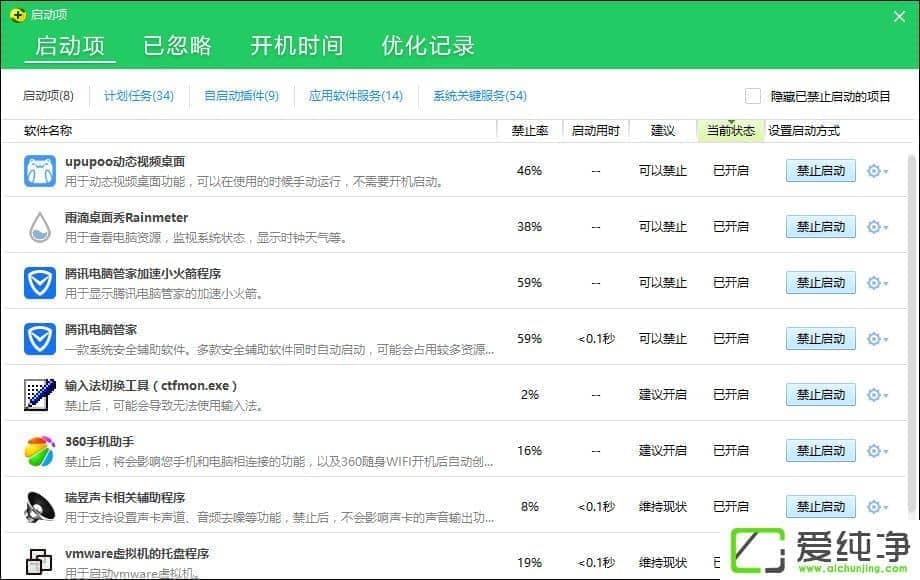Open gear dropdown for Rainmeter row
Screen dimensions: 920x580
pyautogui.click(x=876, y=227)
